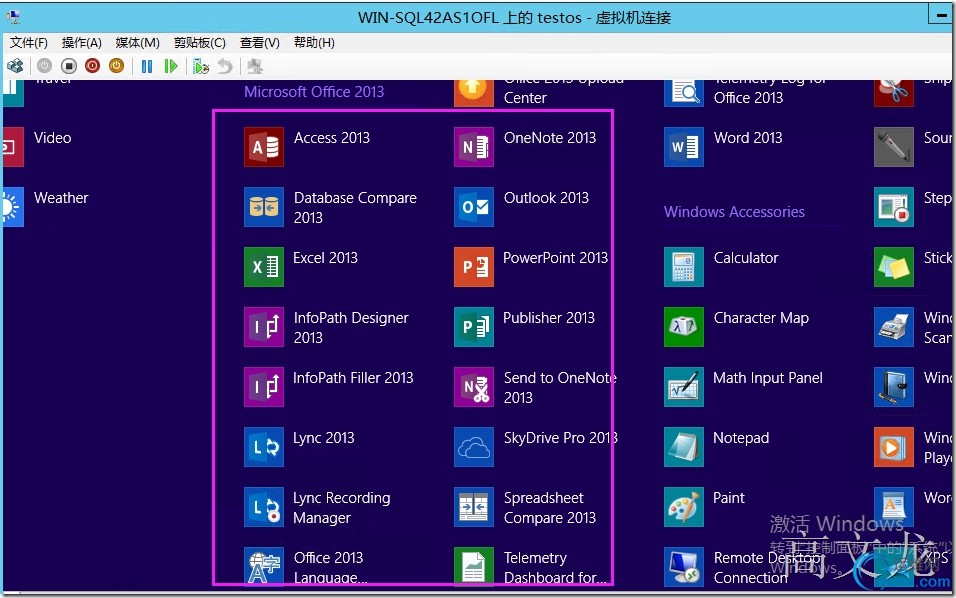Open the 查看(V) menu
The image size is (956, 598).
259,43
